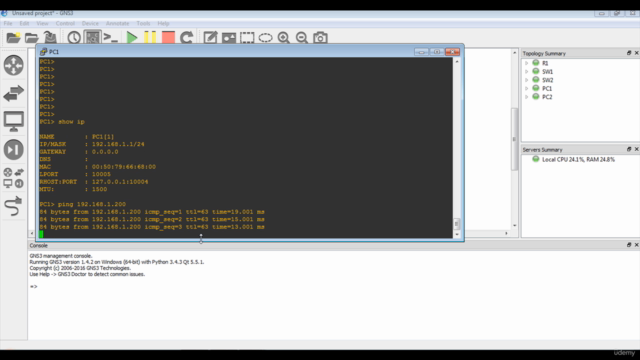Select the Add a link cable tool
Screen dimensions: 640x360
(x=13, y=206)
